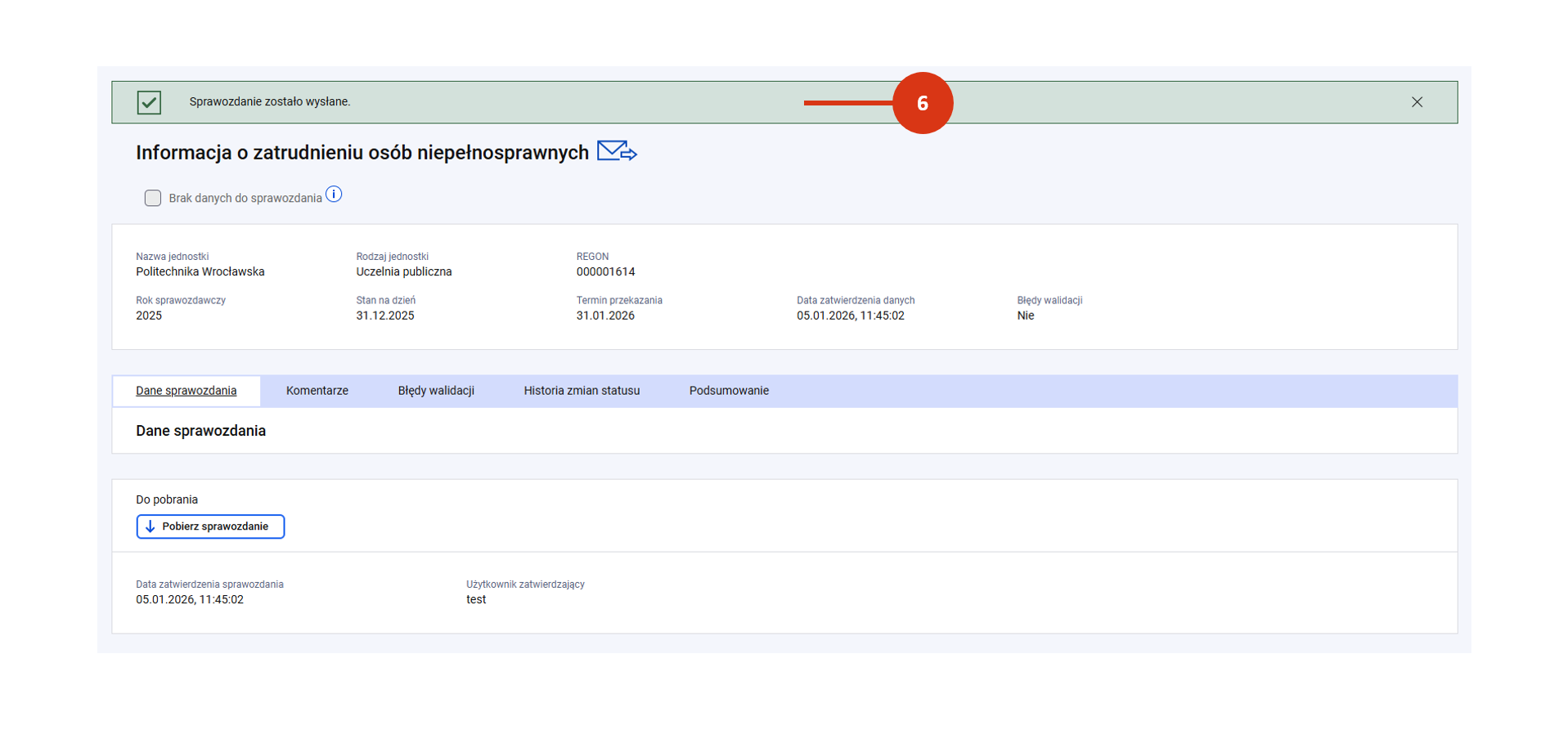Select the Błędy walidacji tab
The width and height of the screenshot is (1568, 739).
click(436, 391)
